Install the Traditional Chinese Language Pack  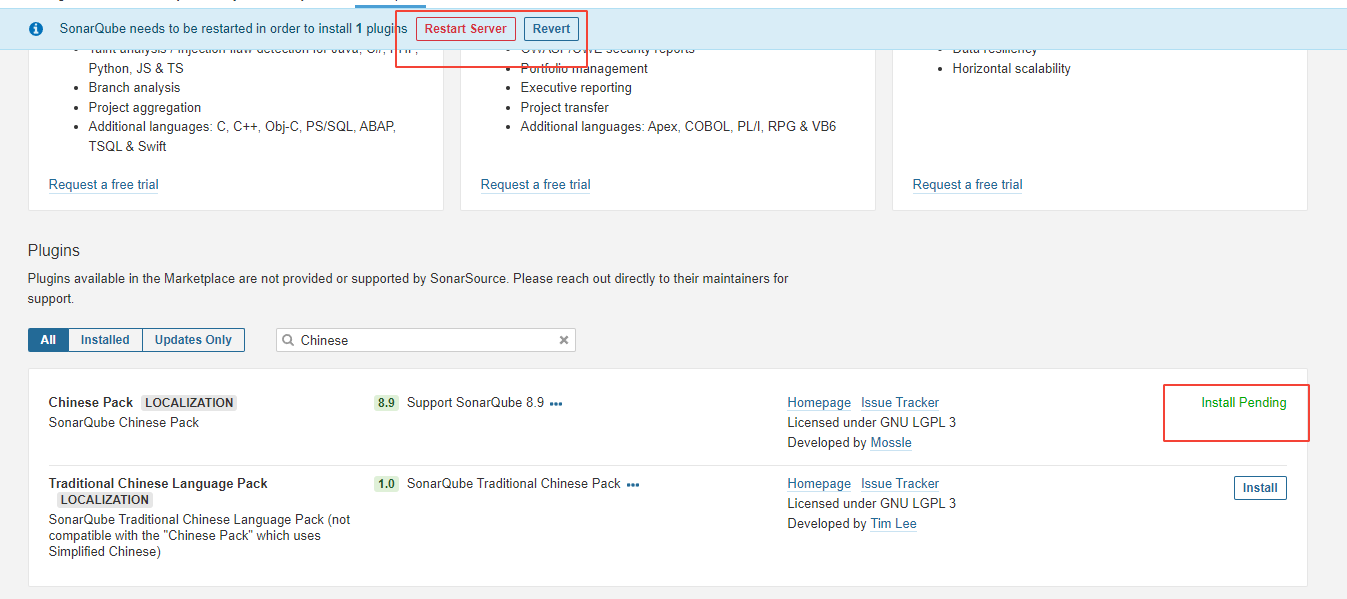pyautogui.click(x=1260, y=488)
